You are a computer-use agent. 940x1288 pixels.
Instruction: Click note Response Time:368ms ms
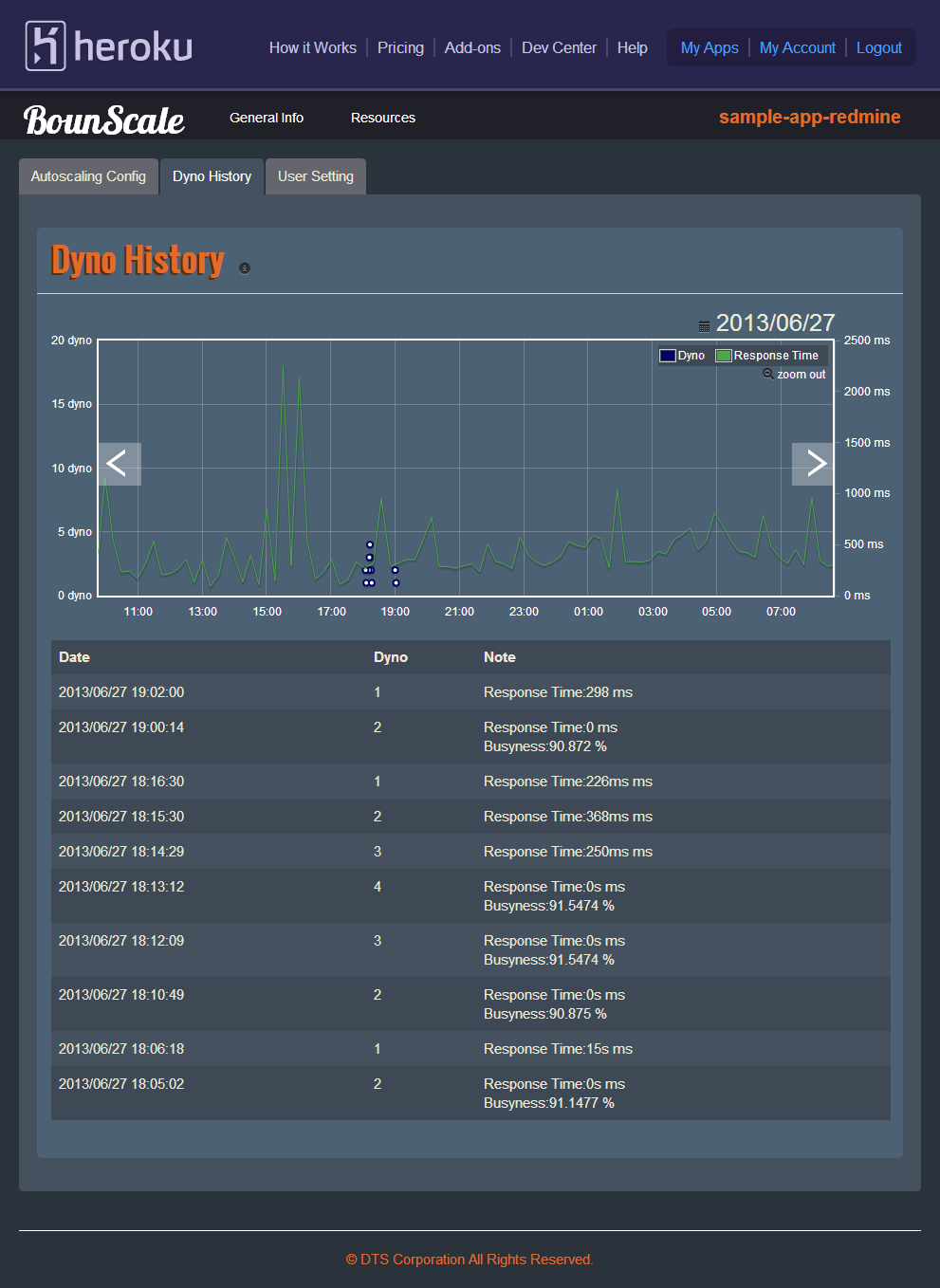point(568,817)
